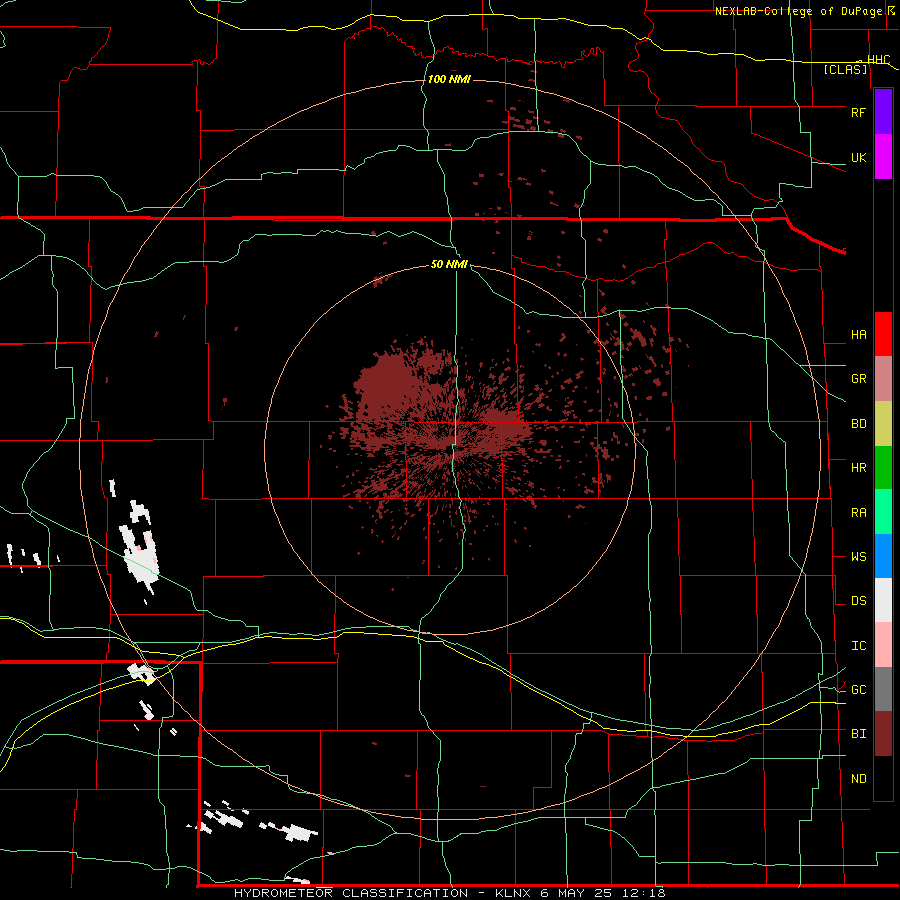Select the dusty pink GR legend color
The image size is (900, 900).
(883, 379)
